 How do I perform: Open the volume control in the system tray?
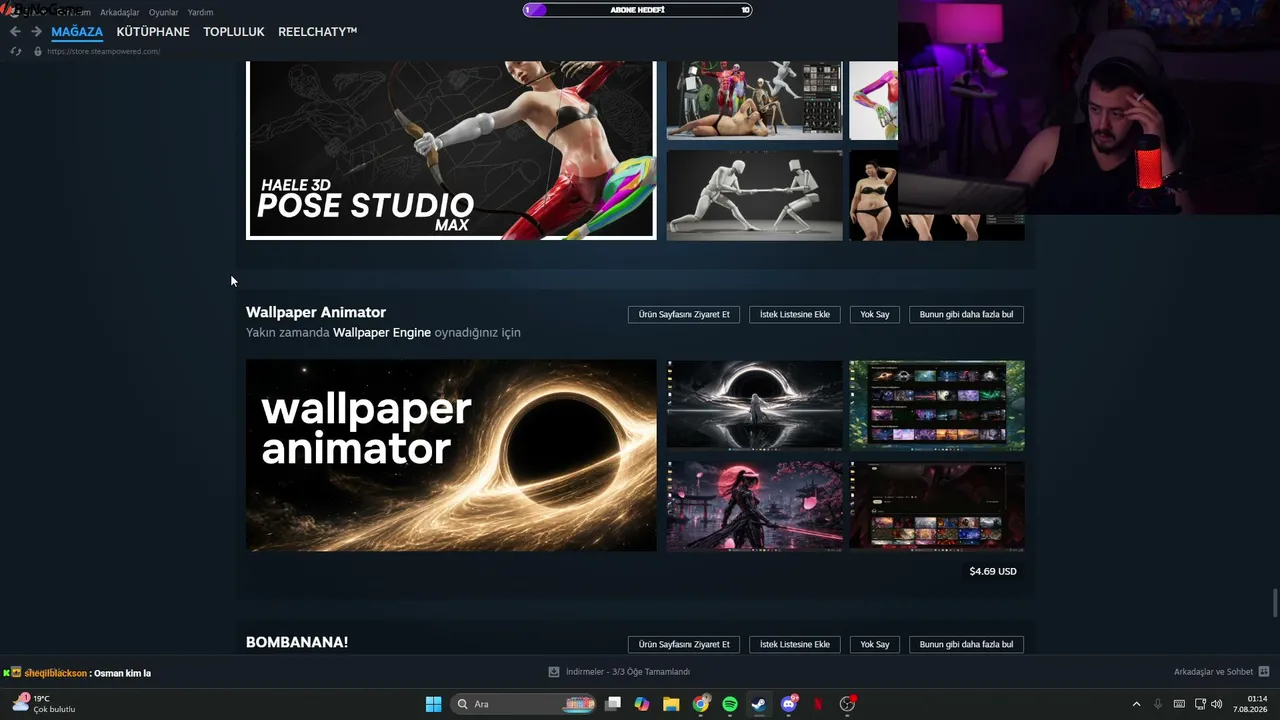pyautogui.click(x=1217, y=704)
